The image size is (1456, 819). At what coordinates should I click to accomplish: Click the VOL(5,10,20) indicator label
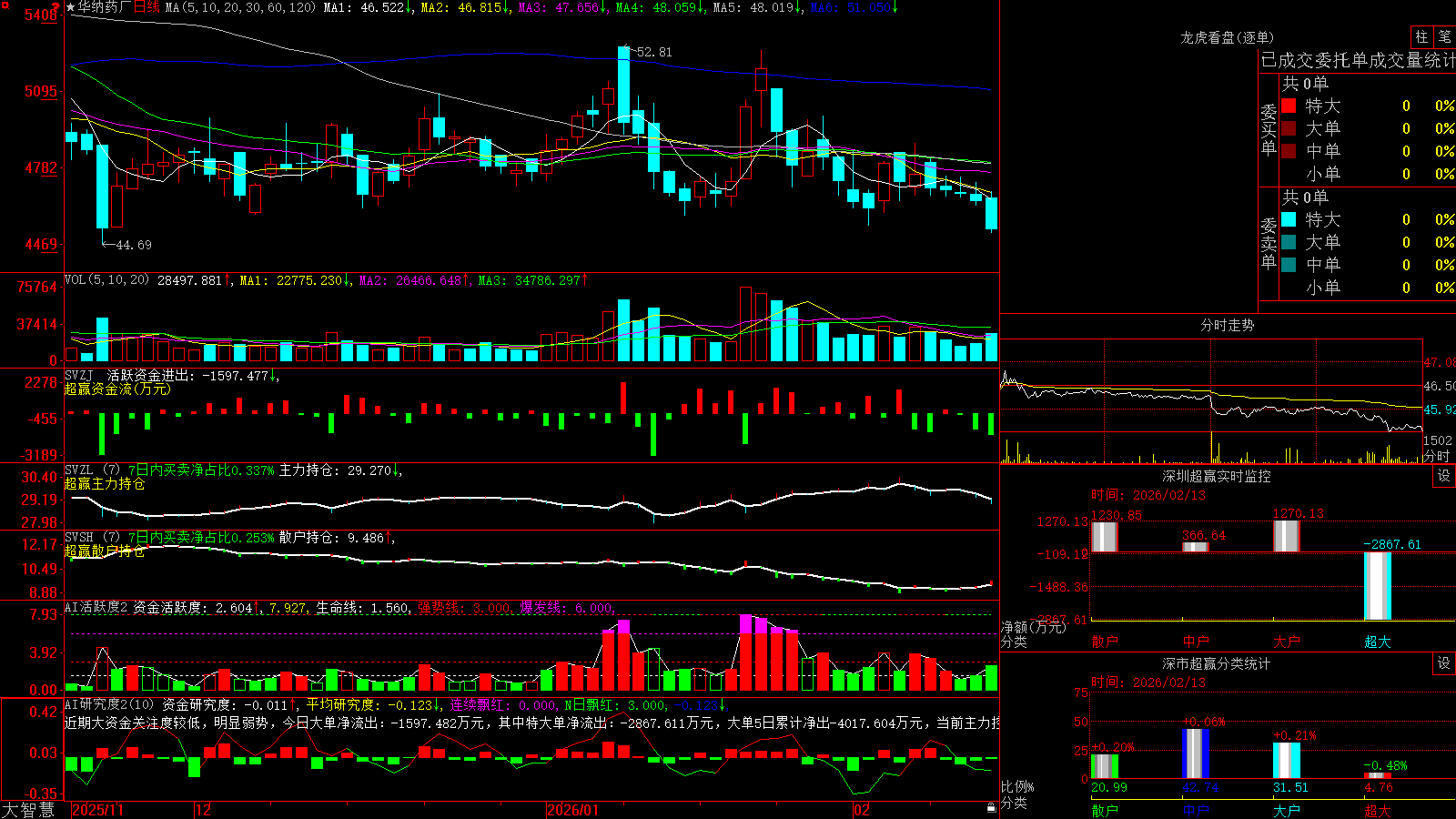pyautogui.click(x=106, y=280)
